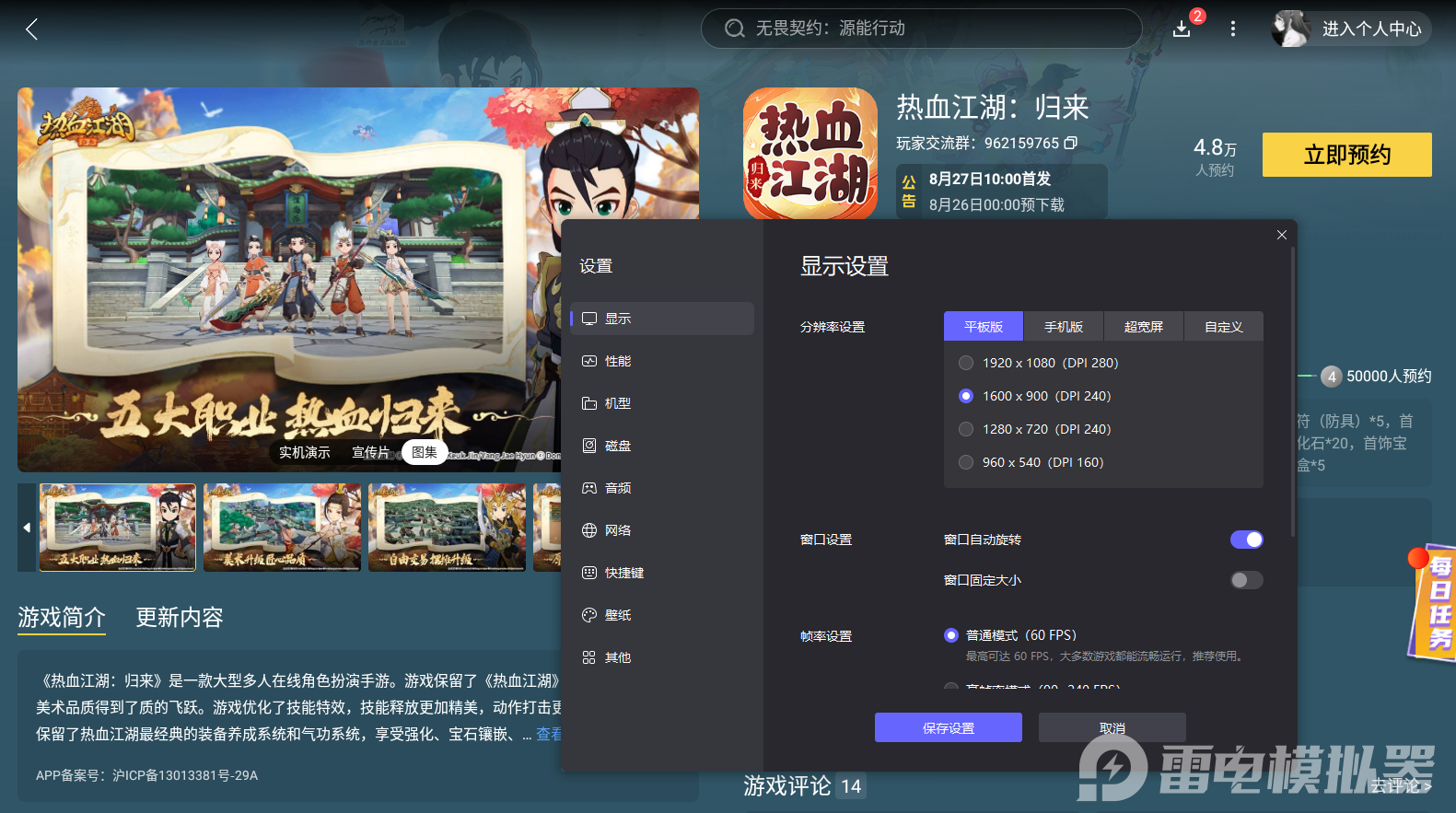Viewport: 1456px width, 813px height.
Task: Click the 热血江湖 game app icon
Action: (x=810, y=154)
